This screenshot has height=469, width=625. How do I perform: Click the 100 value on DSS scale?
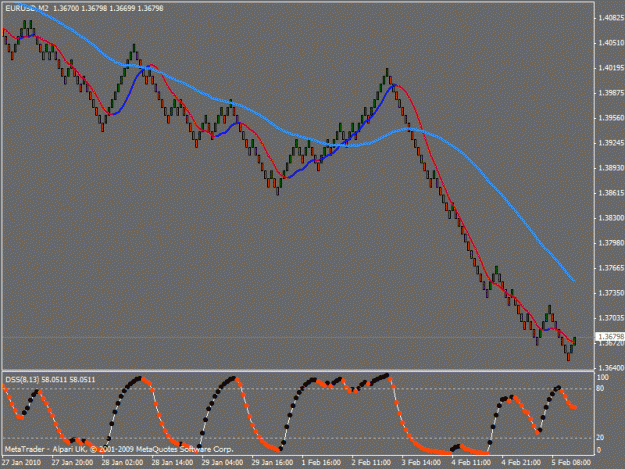click(603, 377)
